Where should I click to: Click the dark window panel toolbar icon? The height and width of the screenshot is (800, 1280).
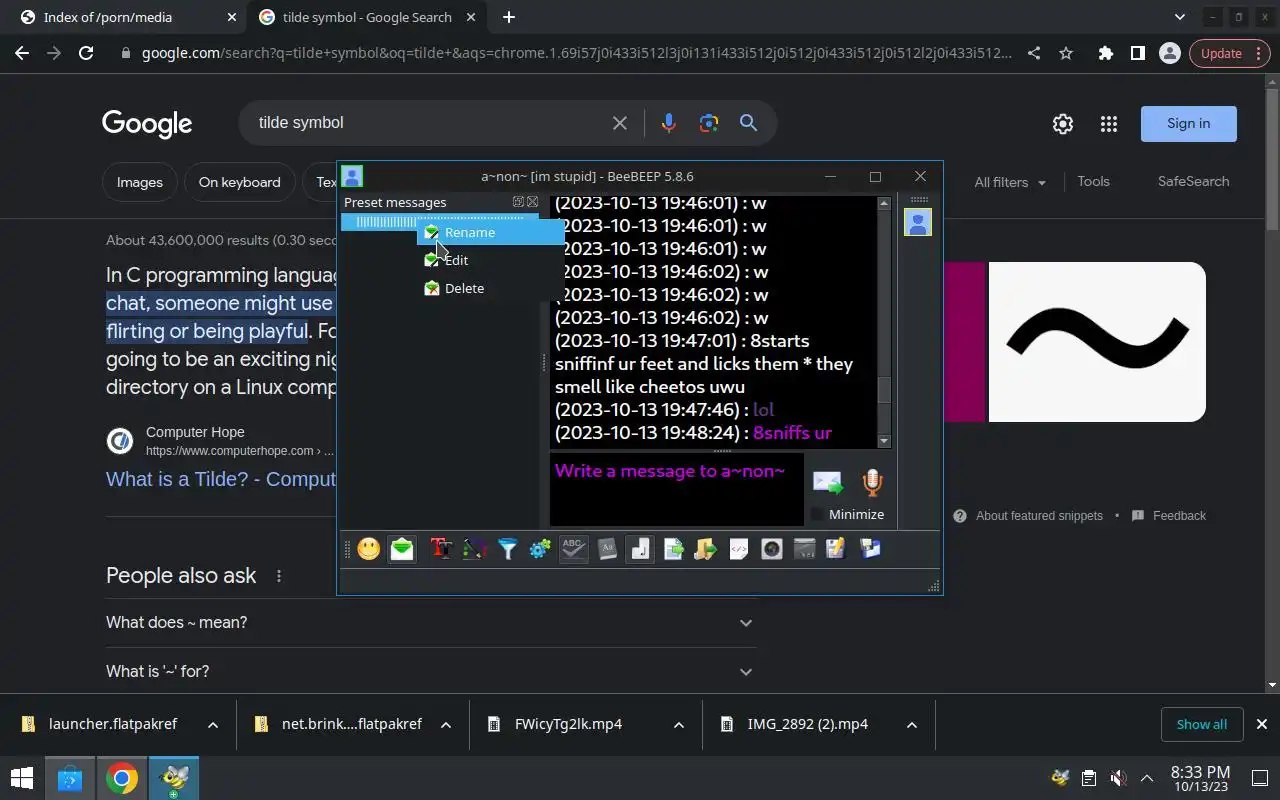pos(805,549)
